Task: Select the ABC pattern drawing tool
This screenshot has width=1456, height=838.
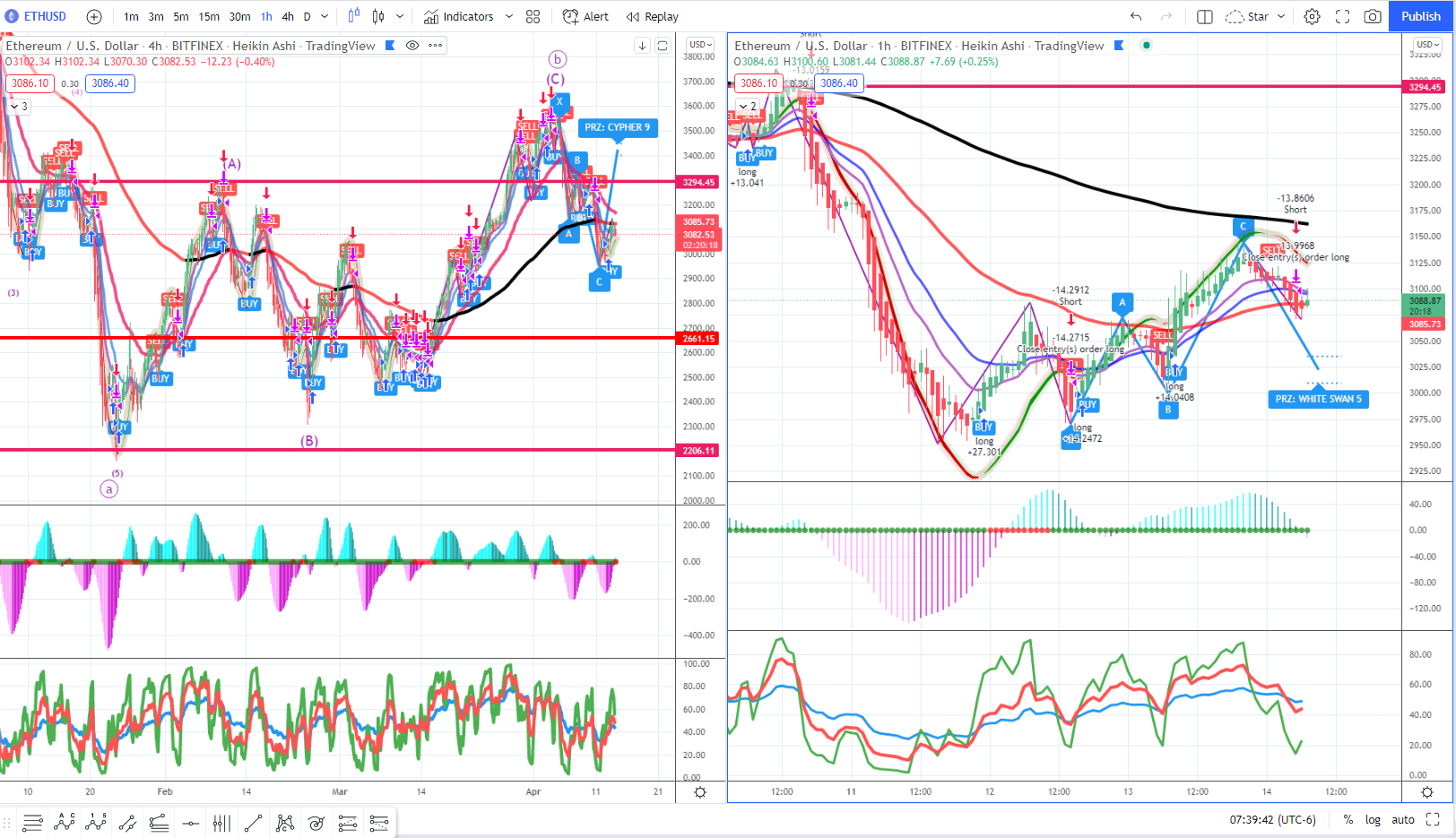Action: pos(65,823)
